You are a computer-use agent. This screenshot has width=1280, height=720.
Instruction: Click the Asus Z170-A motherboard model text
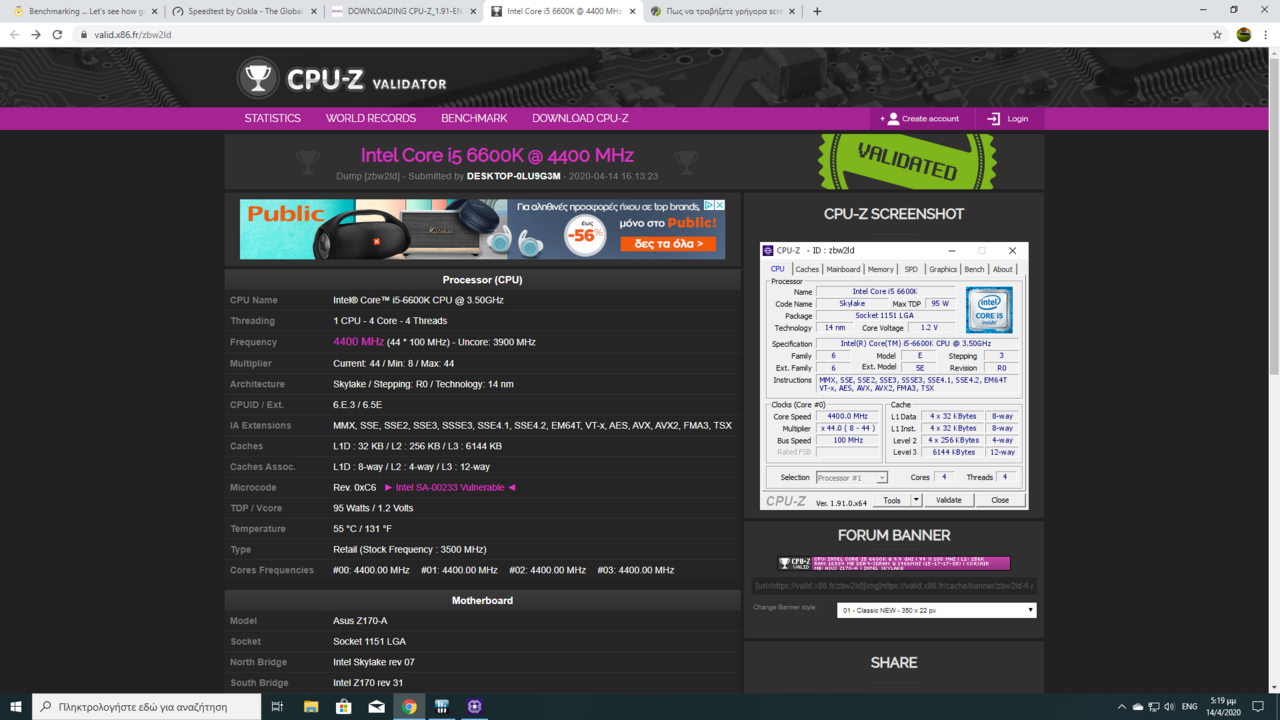[x=360, y=621]
